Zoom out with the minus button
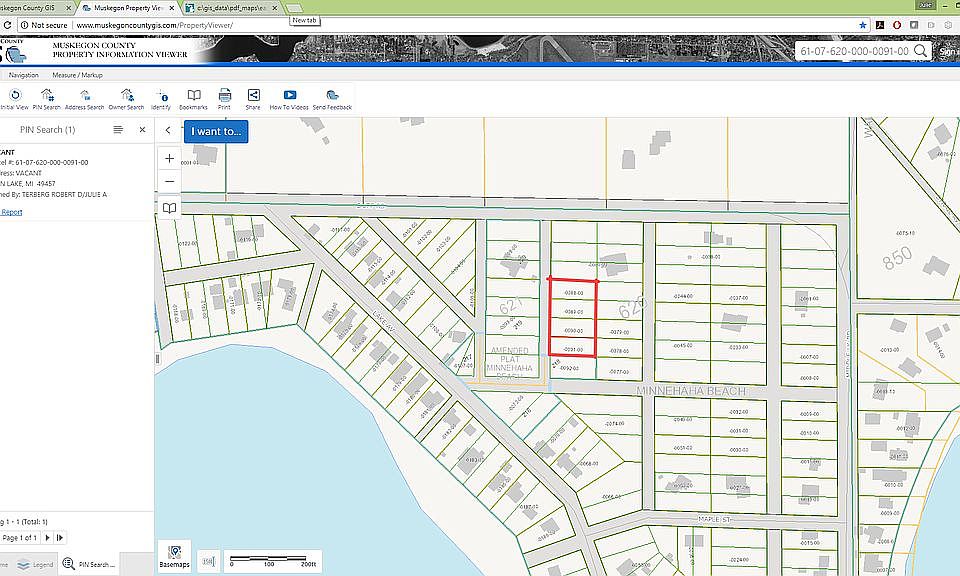This screenshot has height=576, width=960. pyautogui.click(x=169, y=181)
